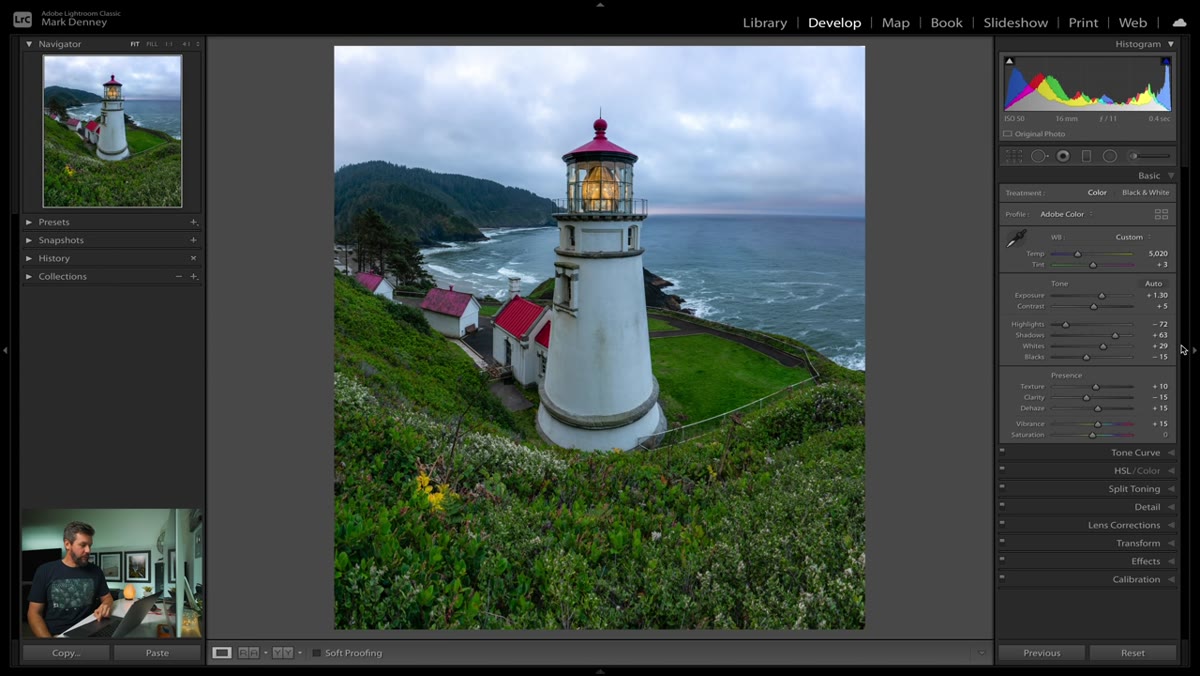Switch to the Slideshow module

click(1016, 22)
